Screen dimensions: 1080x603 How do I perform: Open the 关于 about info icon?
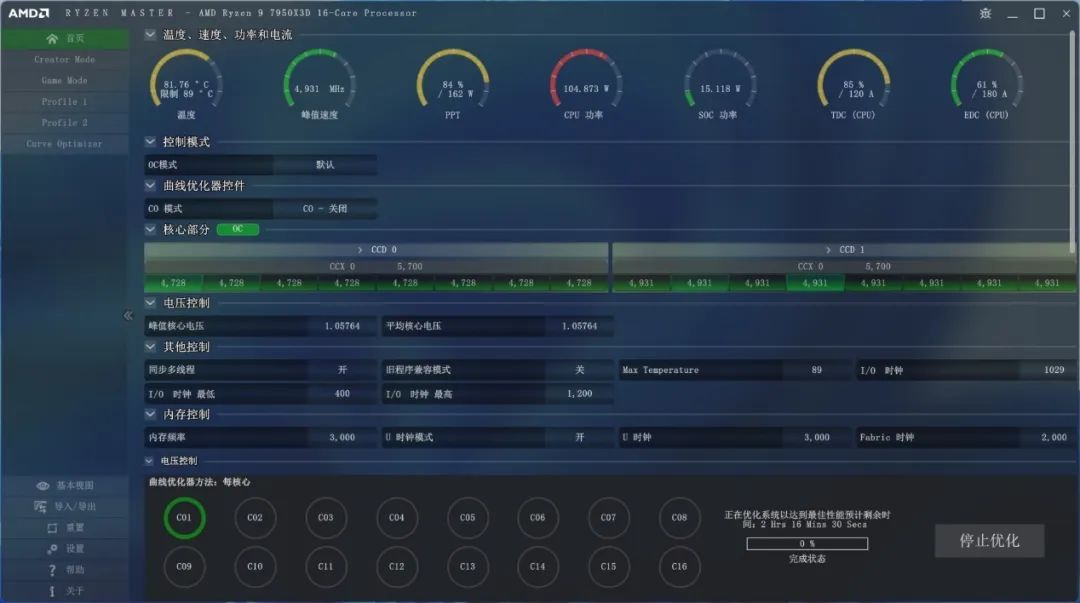[52, 591]
